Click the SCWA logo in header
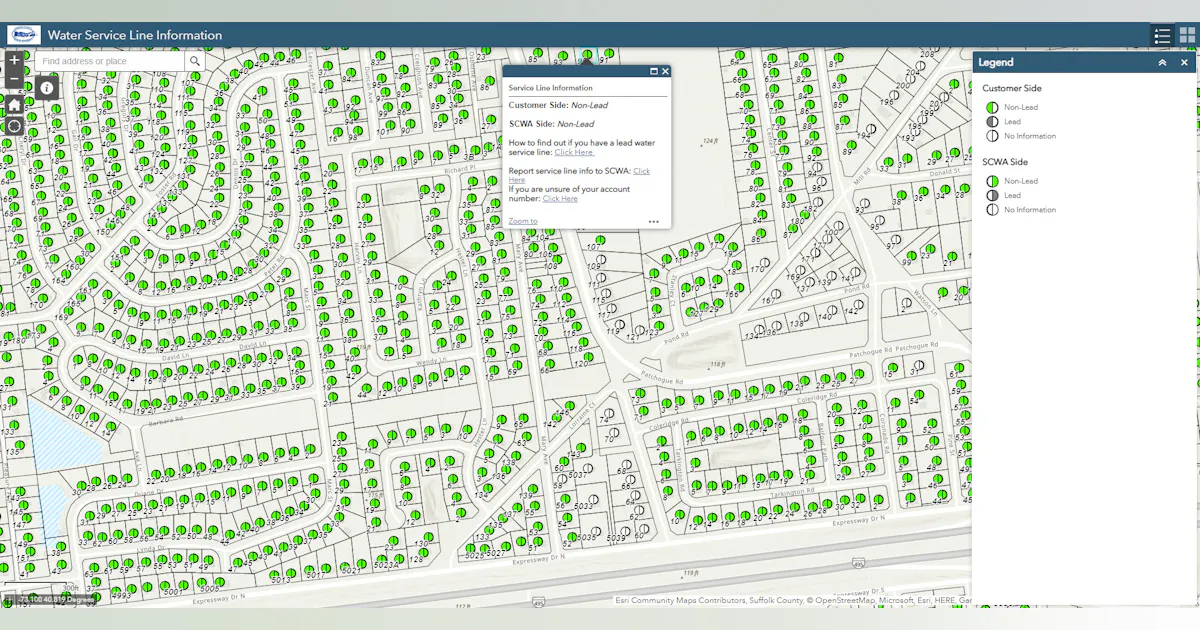 (23, 35)
